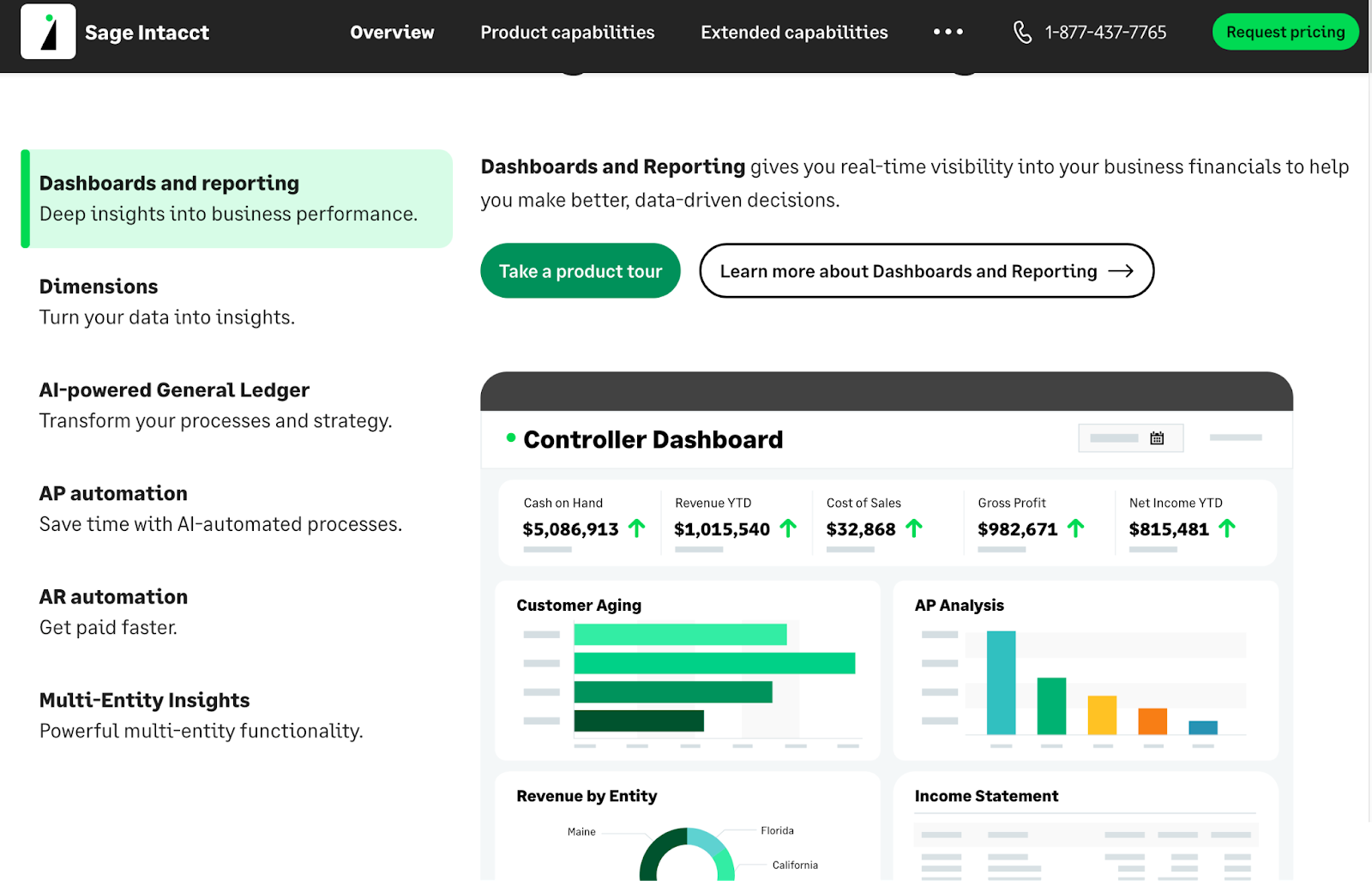Click the arrow beside Gross Profit value

coord(1075,528)
